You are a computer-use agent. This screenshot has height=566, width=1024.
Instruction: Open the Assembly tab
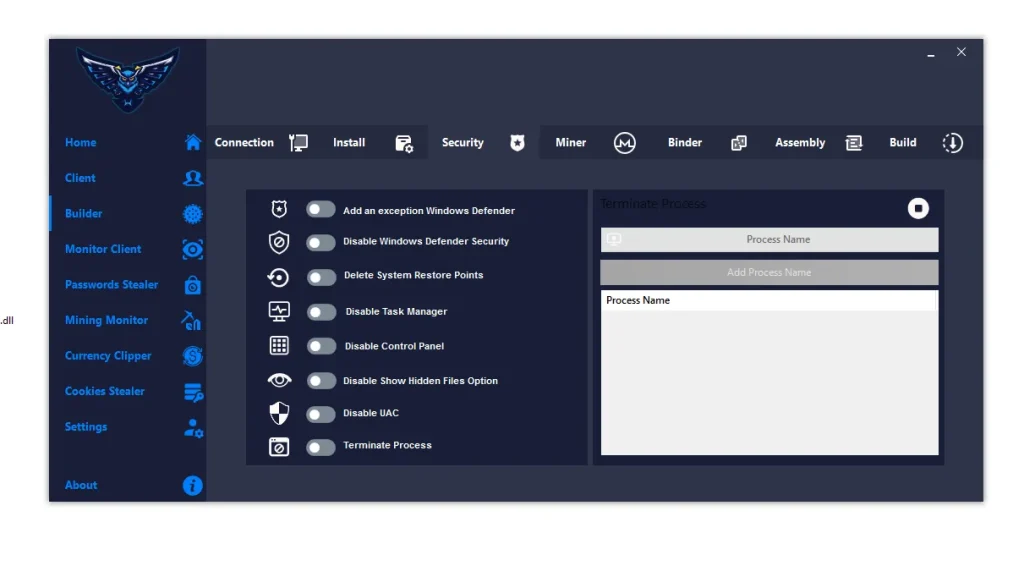800,143
